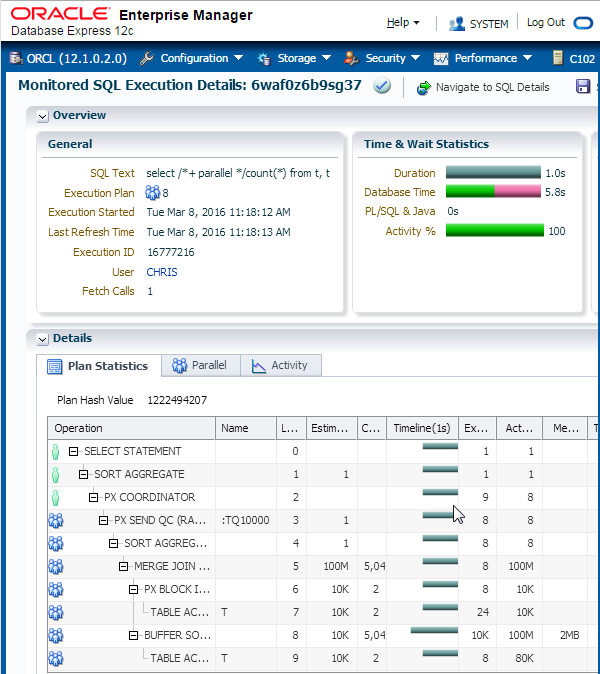Collapse the MERGE JOIN tree node
This screenshot has height=674, width=600.
123,567
